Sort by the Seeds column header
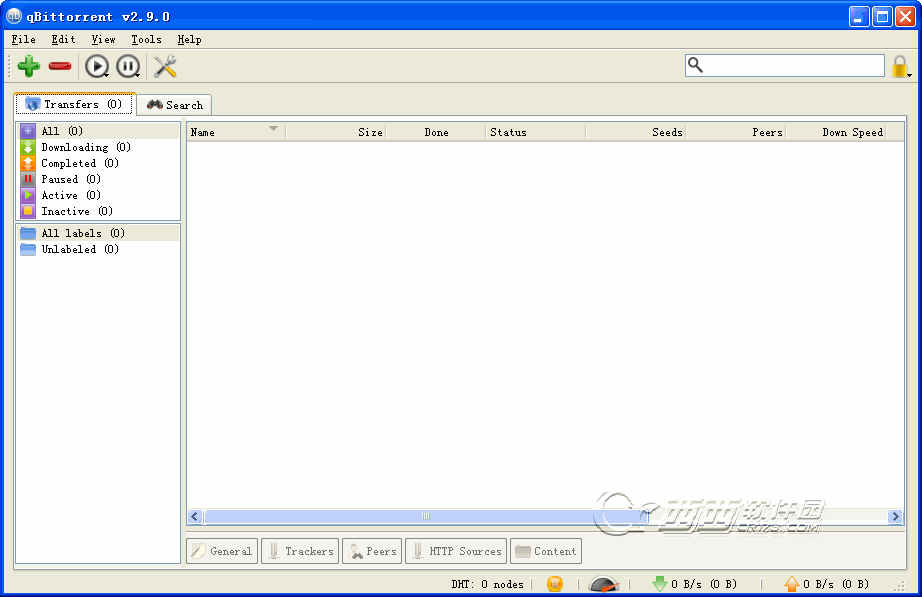This screenshot has width=922, height=597. (636, 132)
